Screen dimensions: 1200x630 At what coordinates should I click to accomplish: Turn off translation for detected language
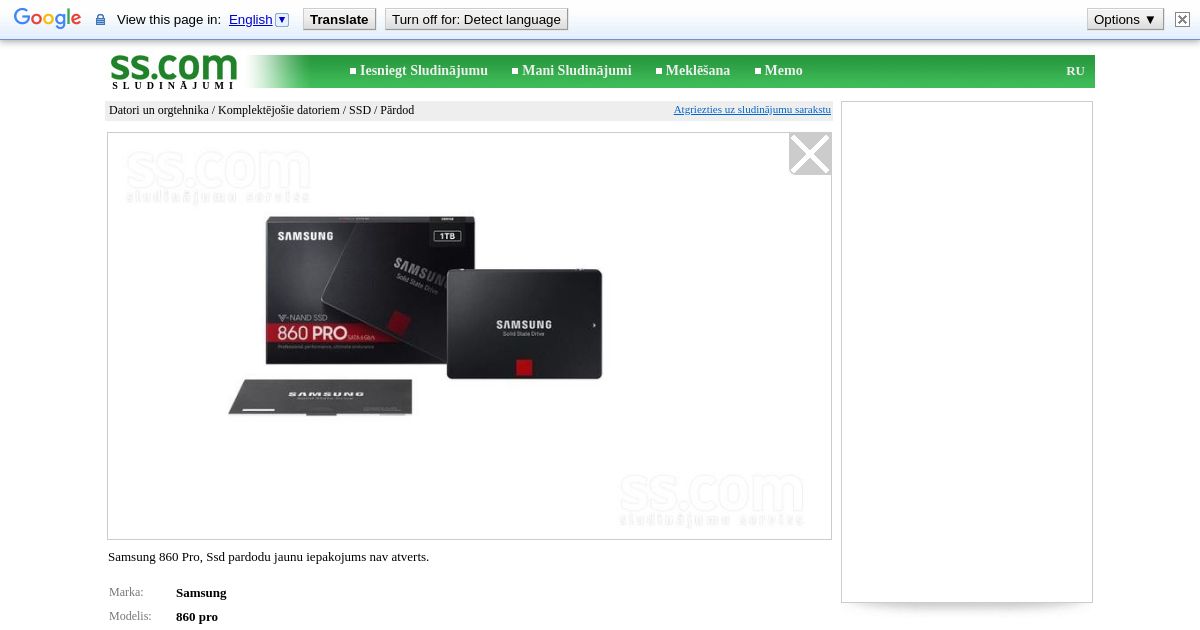pyautogui.click(x=476, y=19)
